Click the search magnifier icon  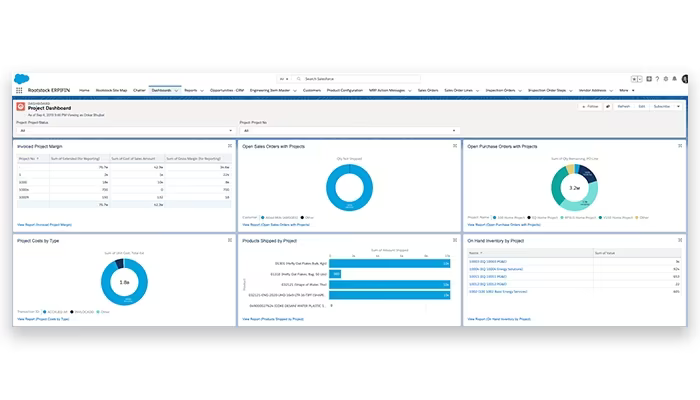pyautogui.click(x=299, y=79)
